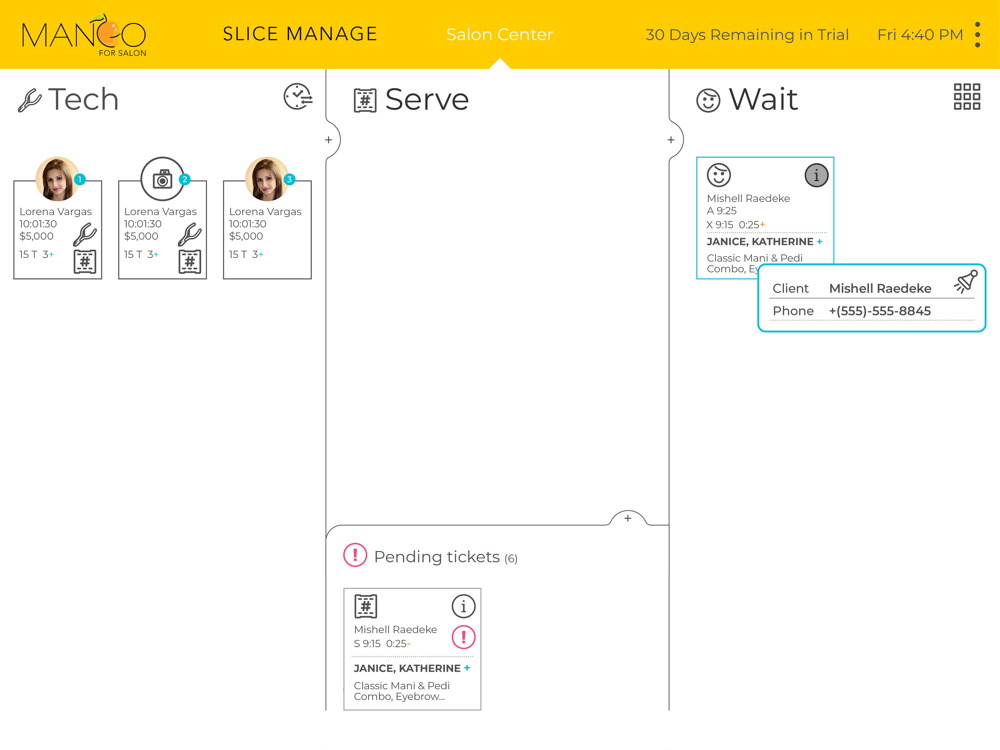This screenshot has width=1000, height=750.
Task: Click Lorena Vargas name on third tech card
Action: [265, 211]
